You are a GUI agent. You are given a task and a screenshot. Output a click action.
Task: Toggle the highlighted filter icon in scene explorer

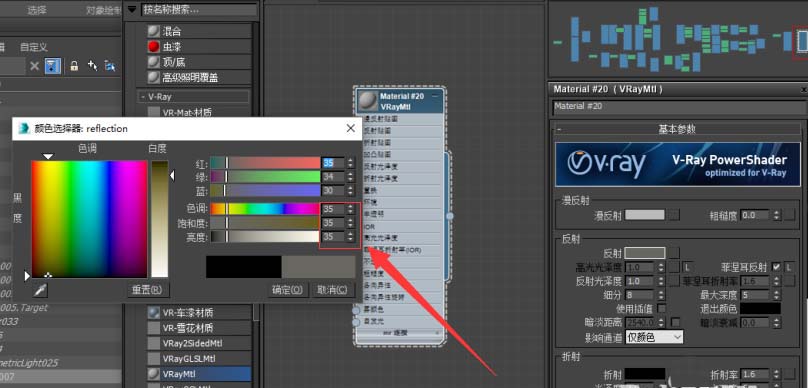(52, 66)
